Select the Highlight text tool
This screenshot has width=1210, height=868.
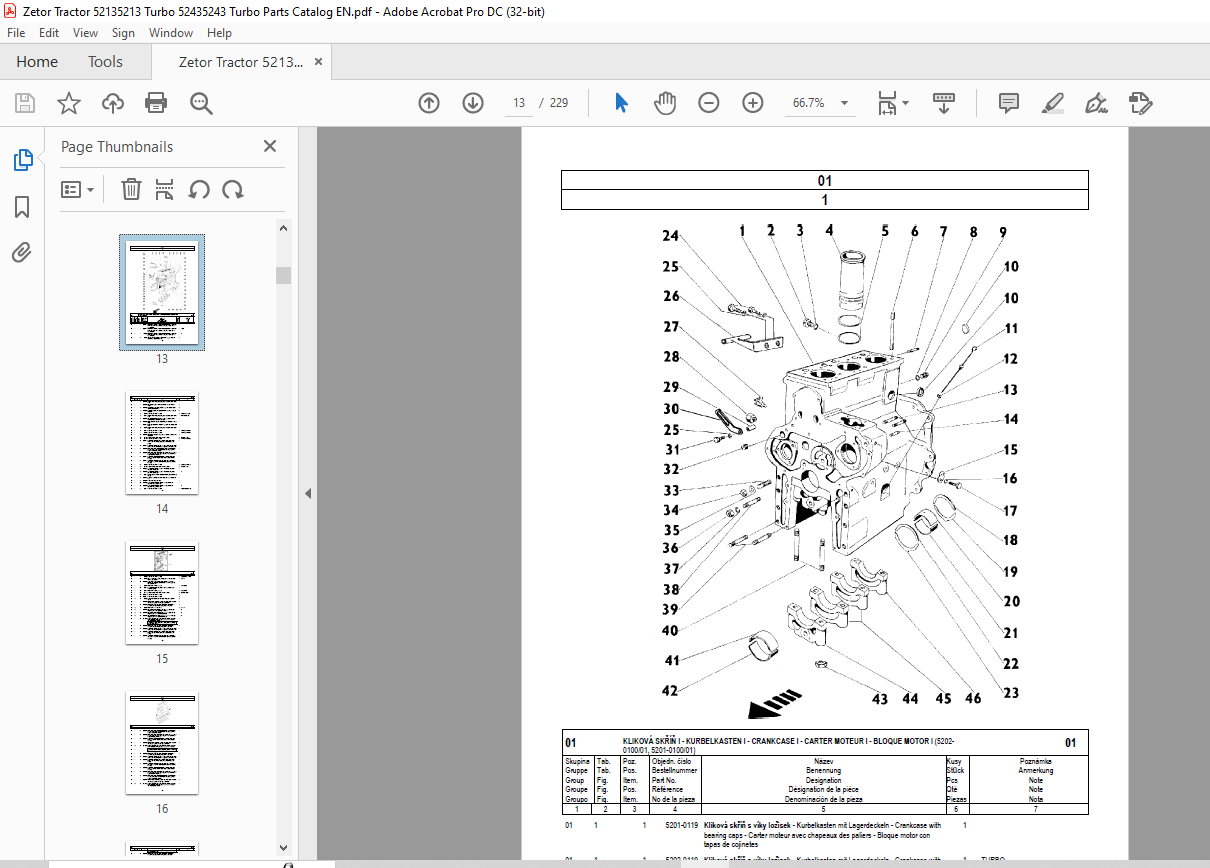(1053, 103)
